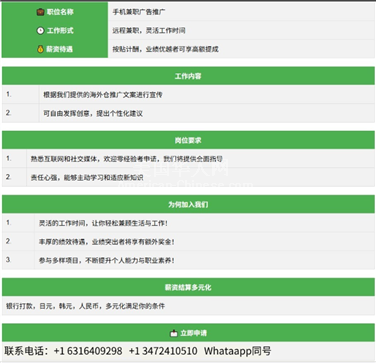Click the clock icon beside 工作形式

tap(40, 31)
